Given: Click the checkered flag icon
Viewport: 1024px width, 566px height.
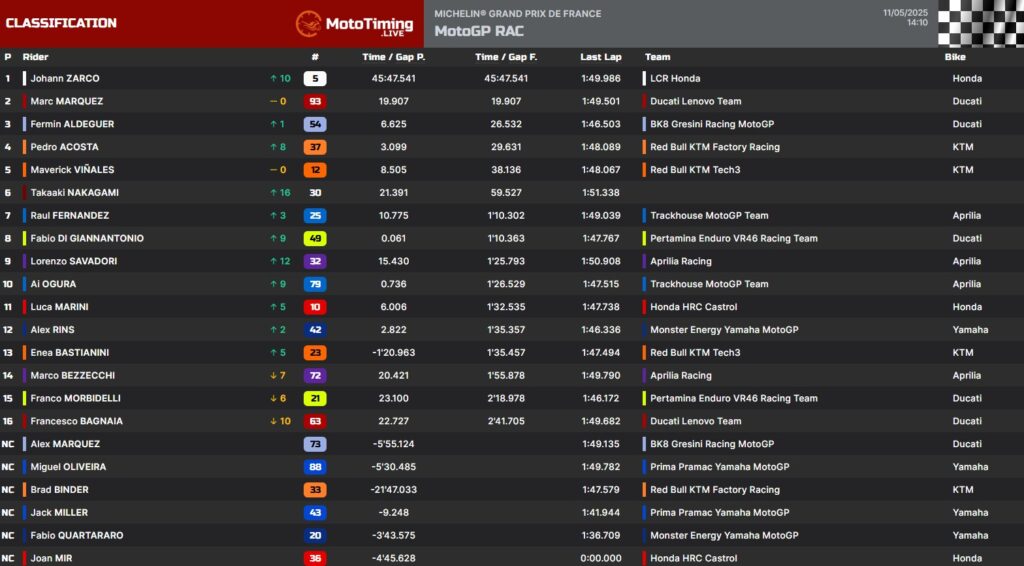Looking at the screenshot, I should pos(981,23).
